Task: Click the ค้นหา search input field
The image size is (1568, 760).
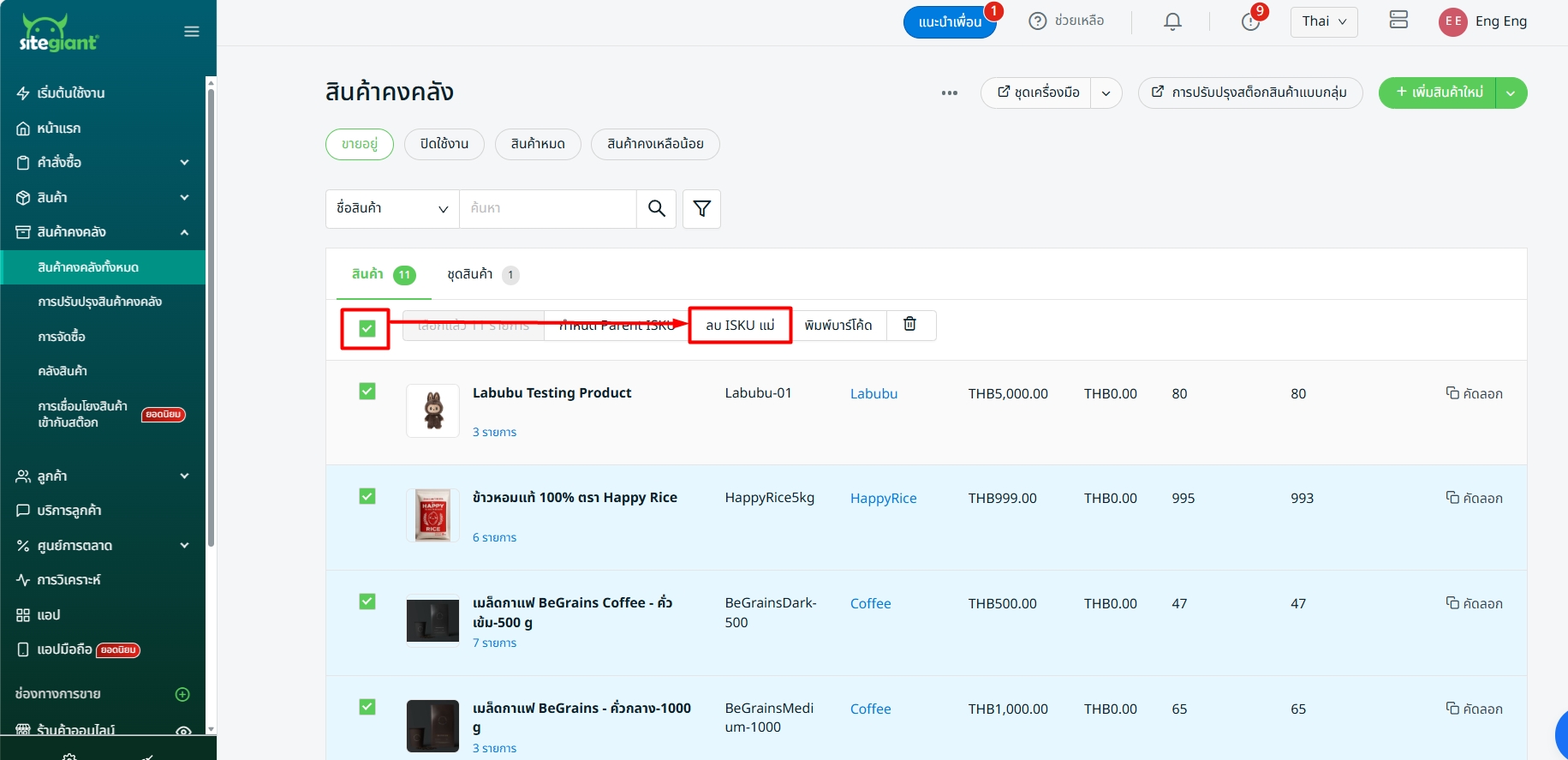Action: (x=548, y=208)
